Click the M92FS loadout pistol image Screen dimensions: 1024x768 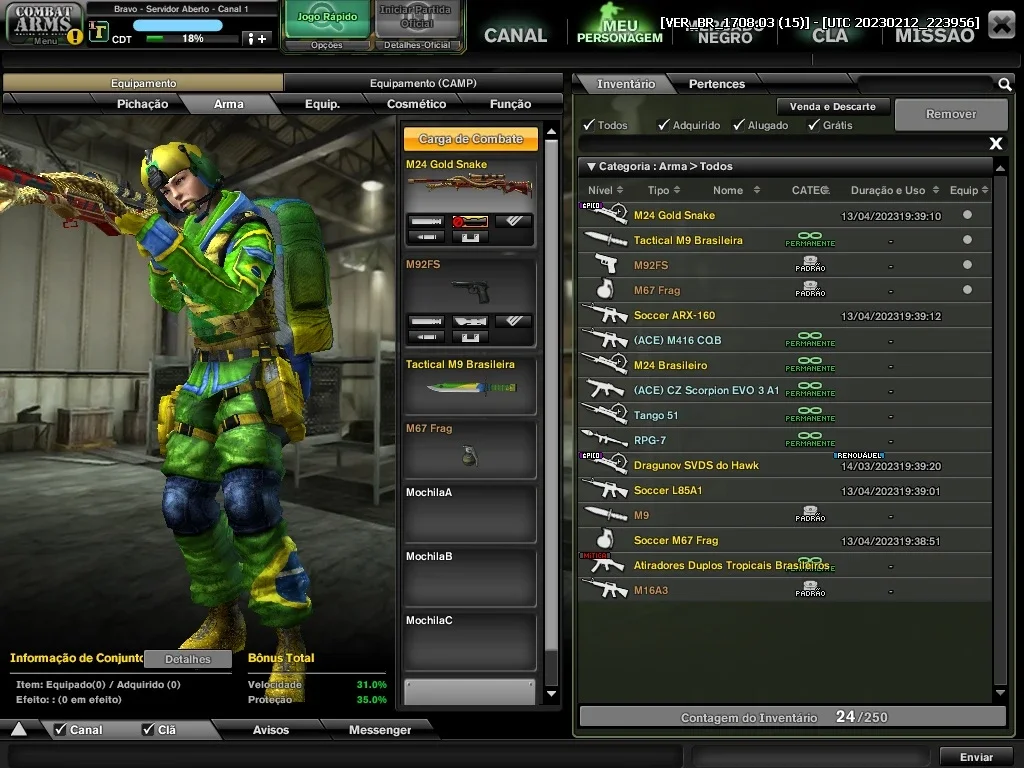(x=470, y=291)
